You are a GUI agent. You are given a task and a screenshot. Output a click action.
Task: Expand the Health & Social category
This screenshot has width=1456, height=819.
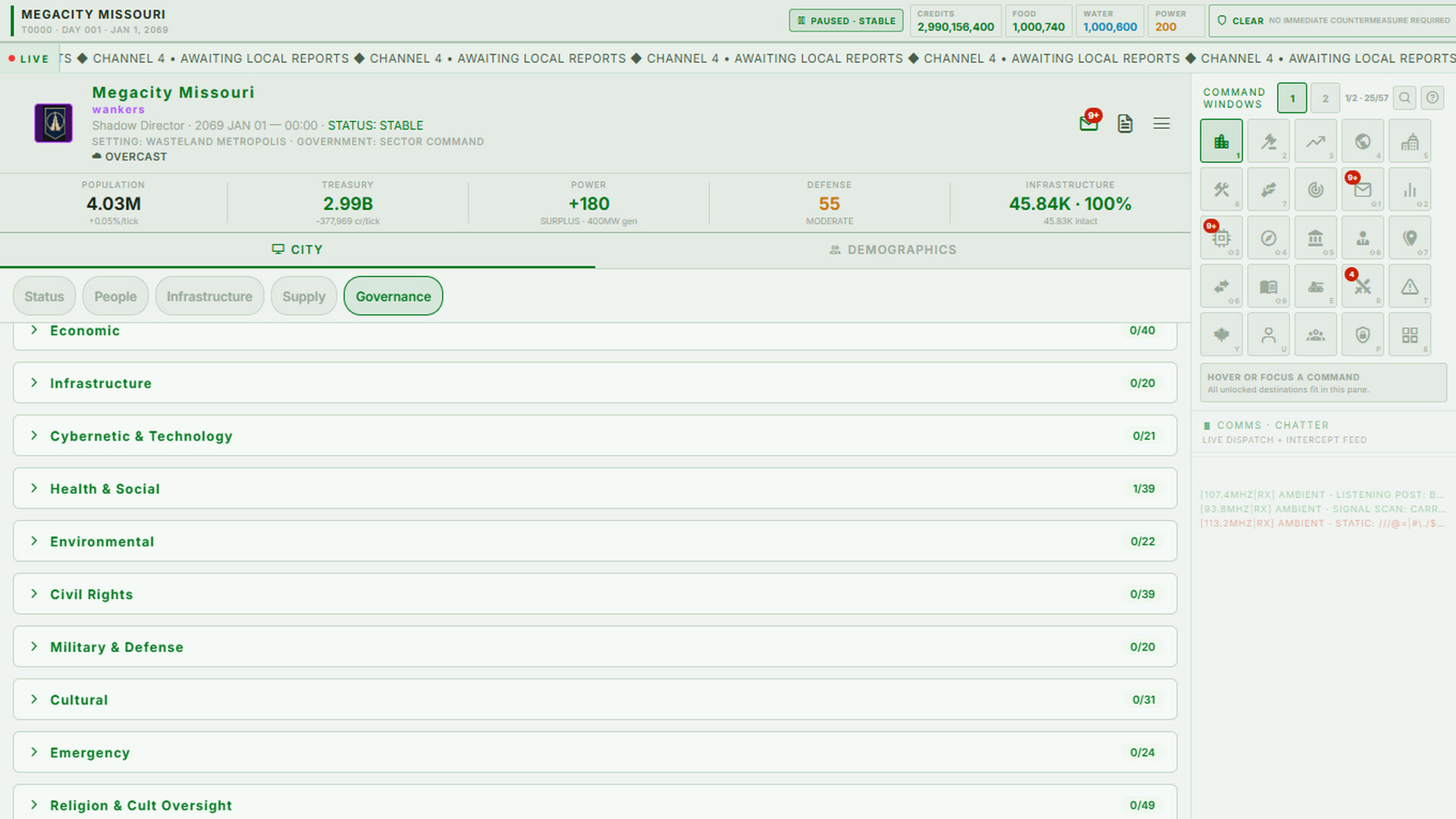coord(595,488)
